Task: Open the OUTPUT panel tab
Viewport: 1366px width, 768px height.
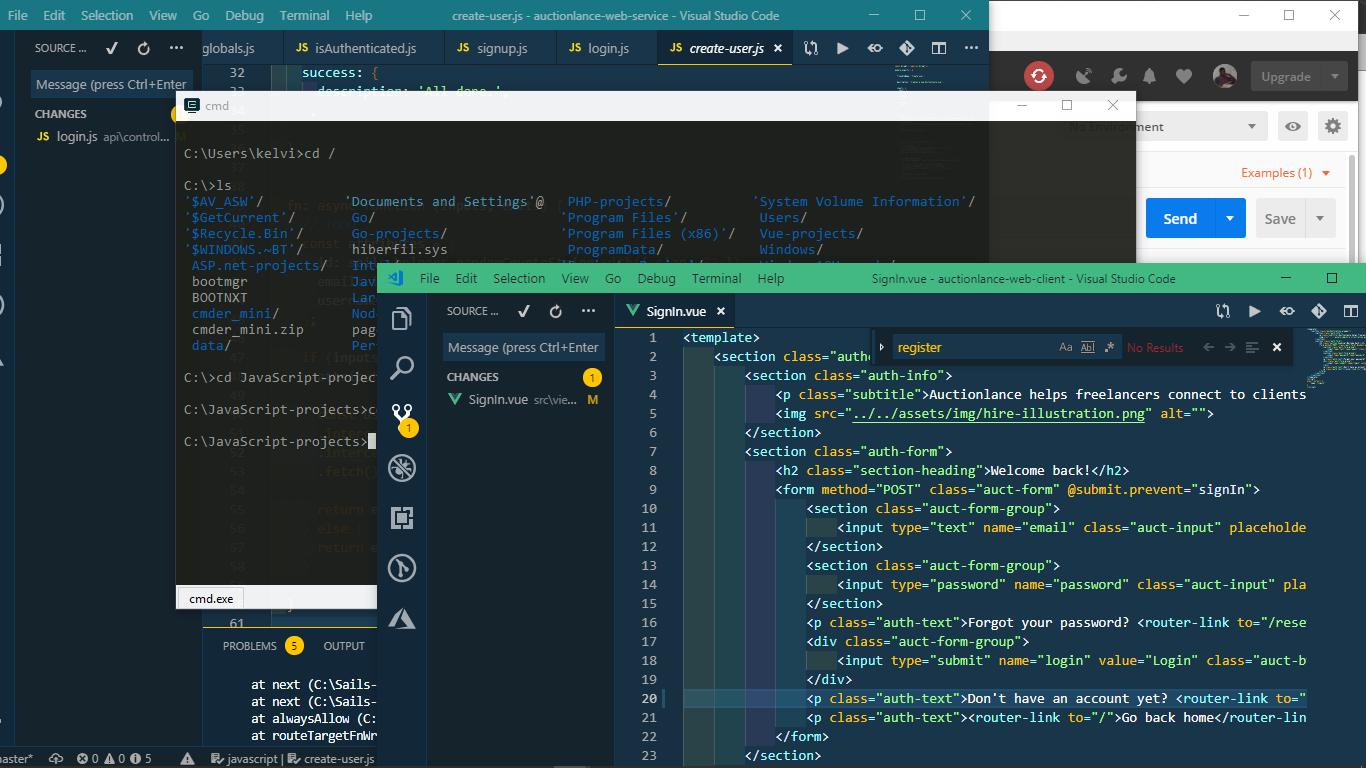Action: (x=344, y=646)
